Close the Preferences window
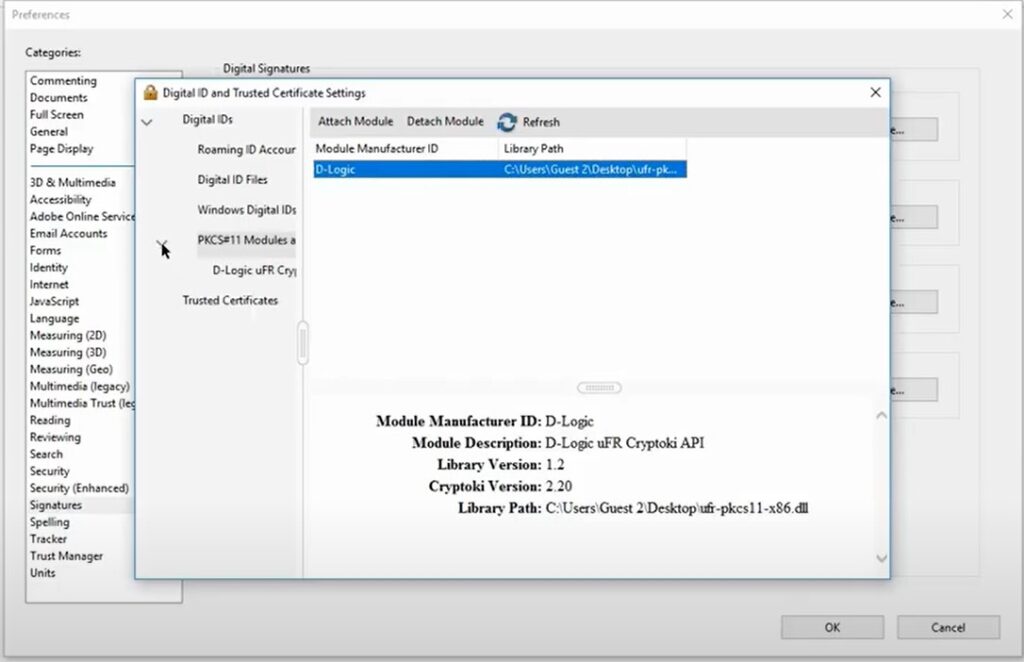 [x=1007, y=14]
